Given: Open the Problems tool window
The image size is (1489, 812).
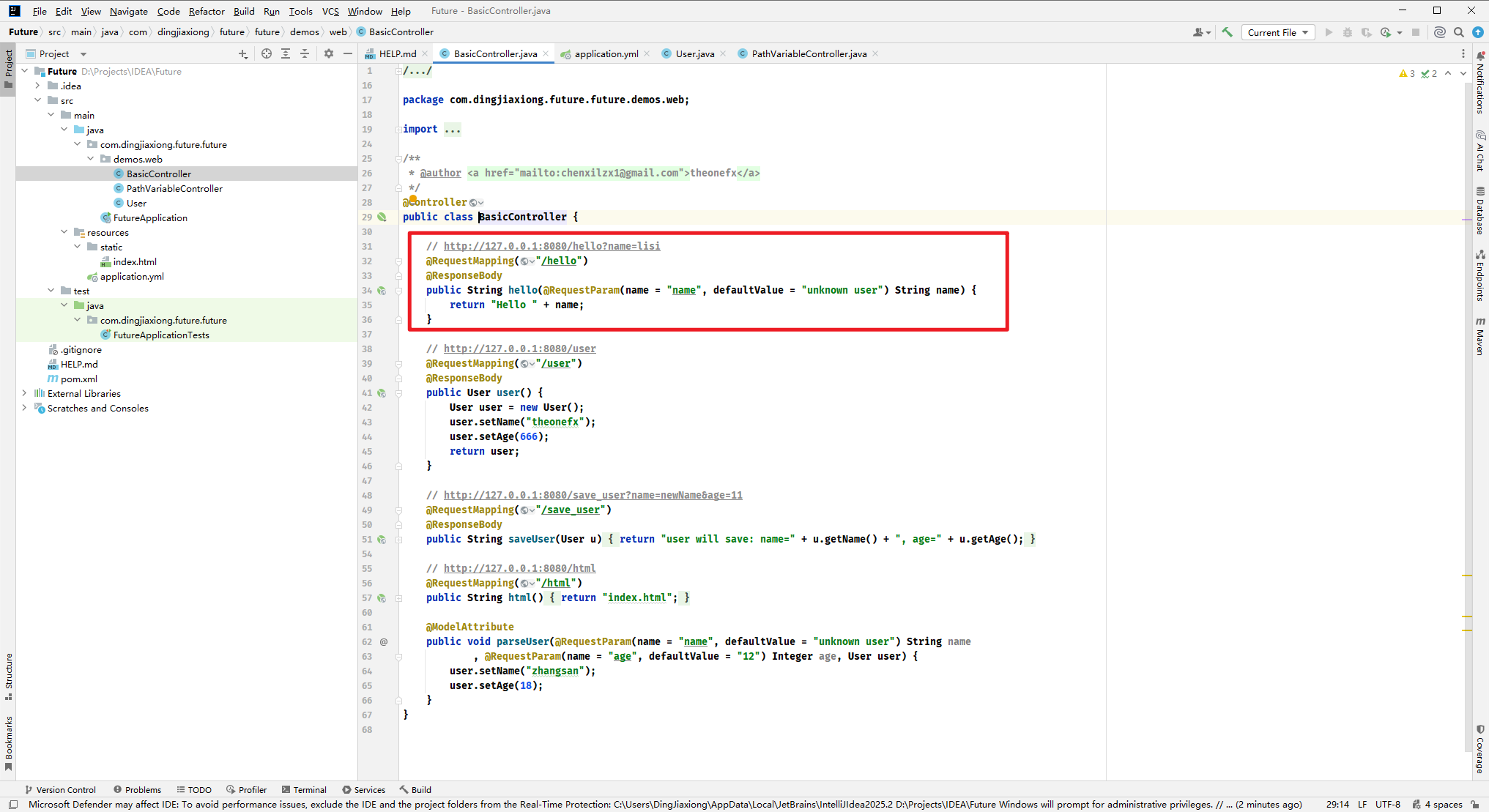Looking at the screenshot, I should point(138,789).
